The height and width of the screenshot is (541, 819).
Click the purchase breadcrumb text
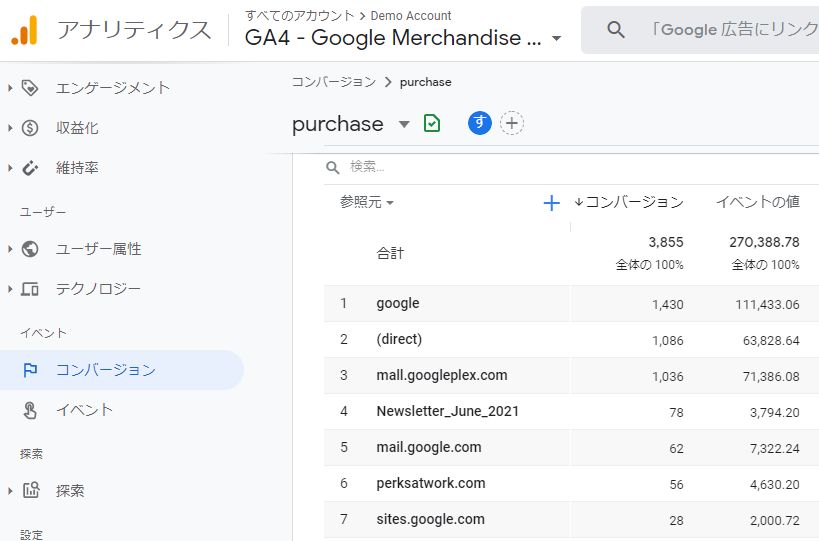click(x=425, y=82)
